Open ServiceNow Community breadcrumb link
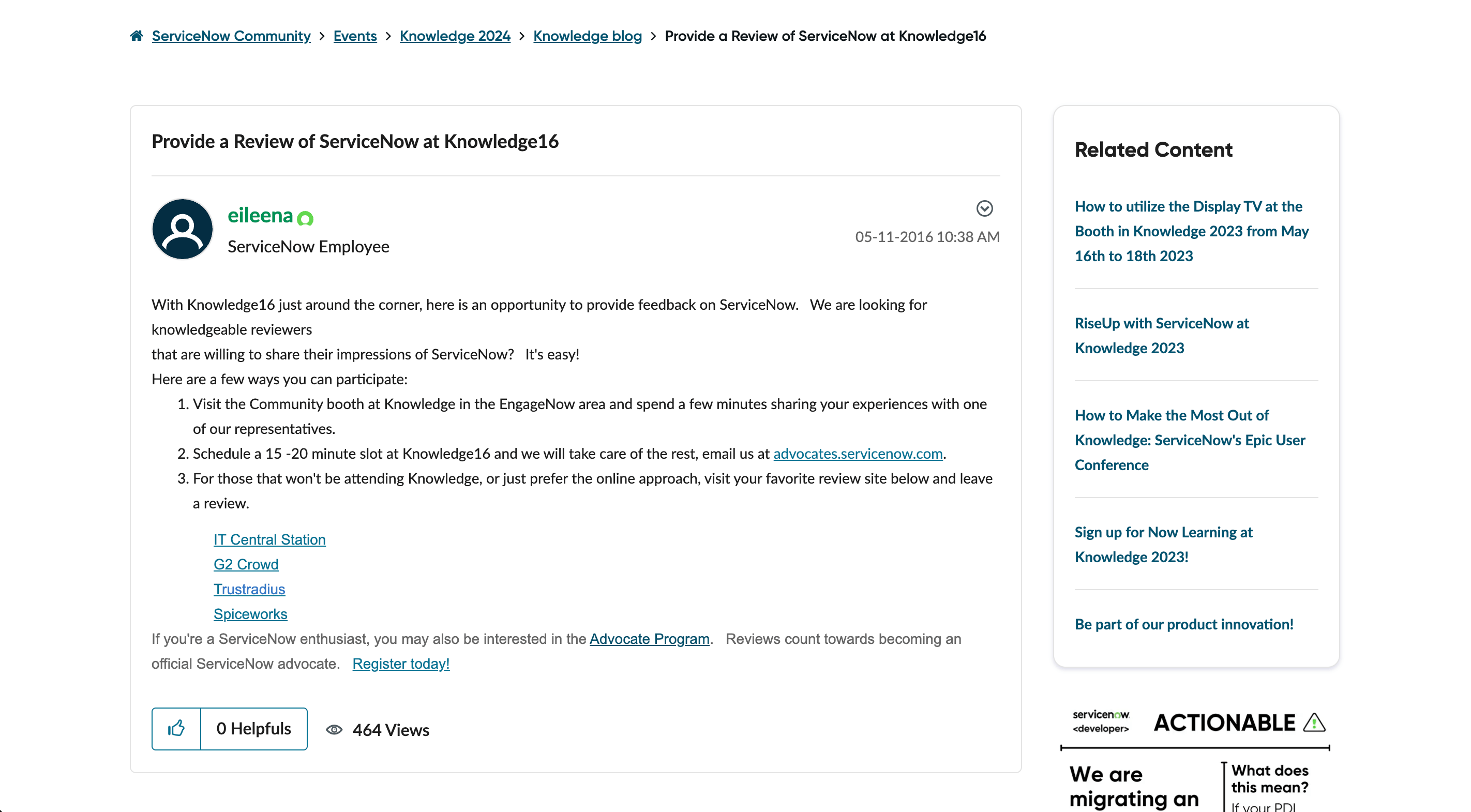 tap(231, 36)
